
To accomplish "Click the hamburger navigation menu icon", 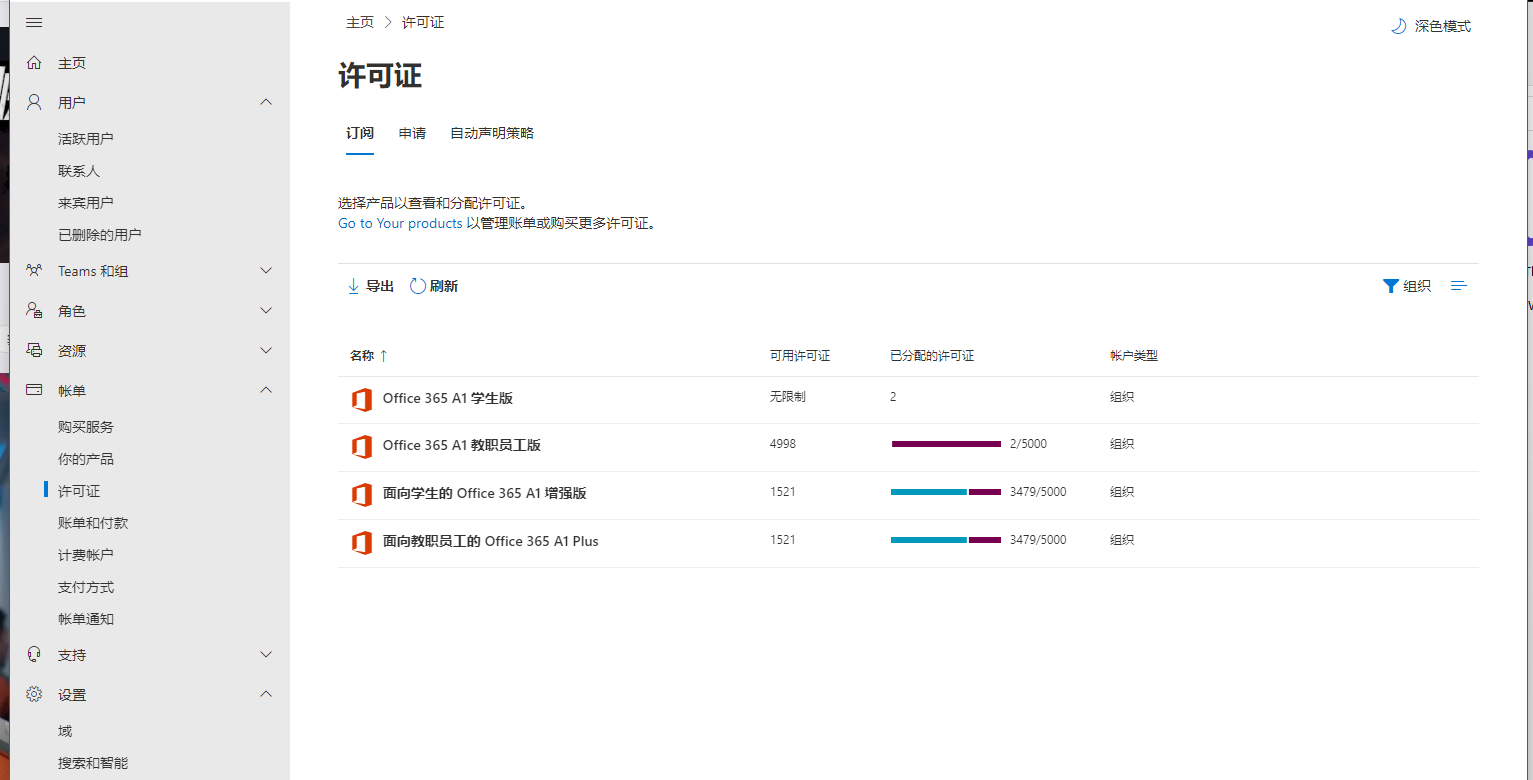I will pyautogui.click(x=34, y=22).
